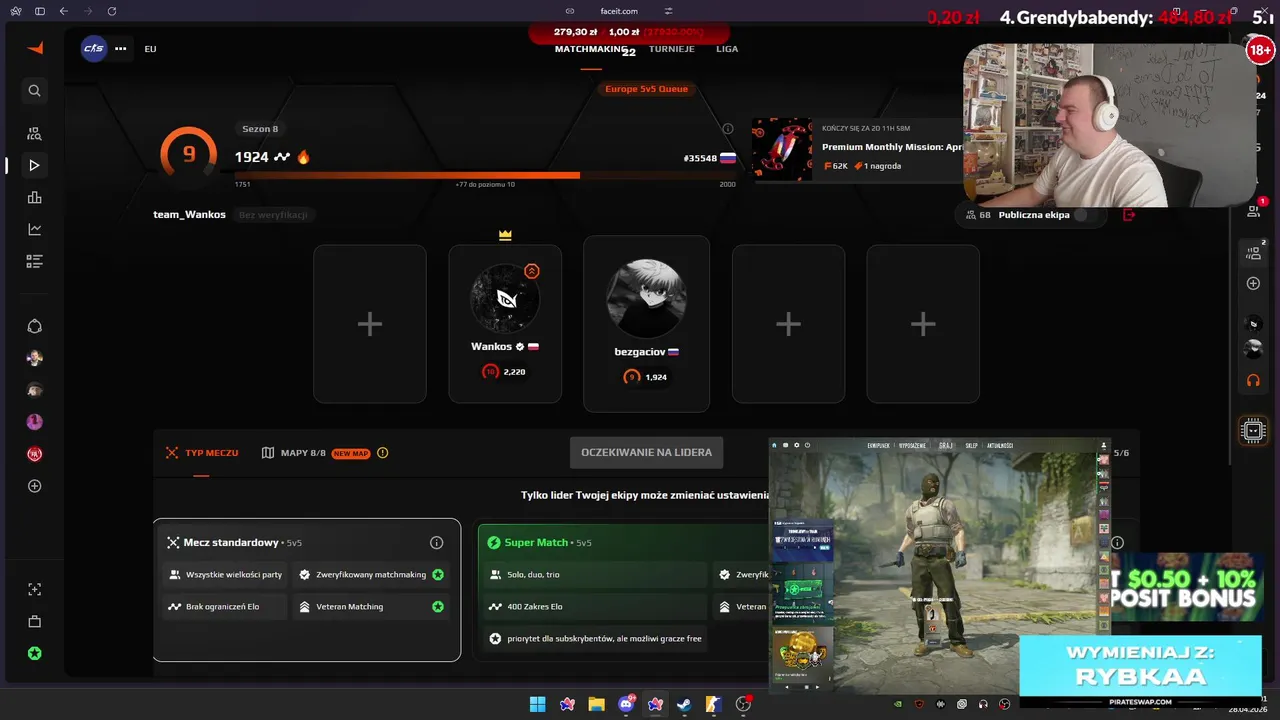Click the orange headphones voice icon
This screenshot has width=1280, height=720.
pyautogui.click(x=1253, y=381)
